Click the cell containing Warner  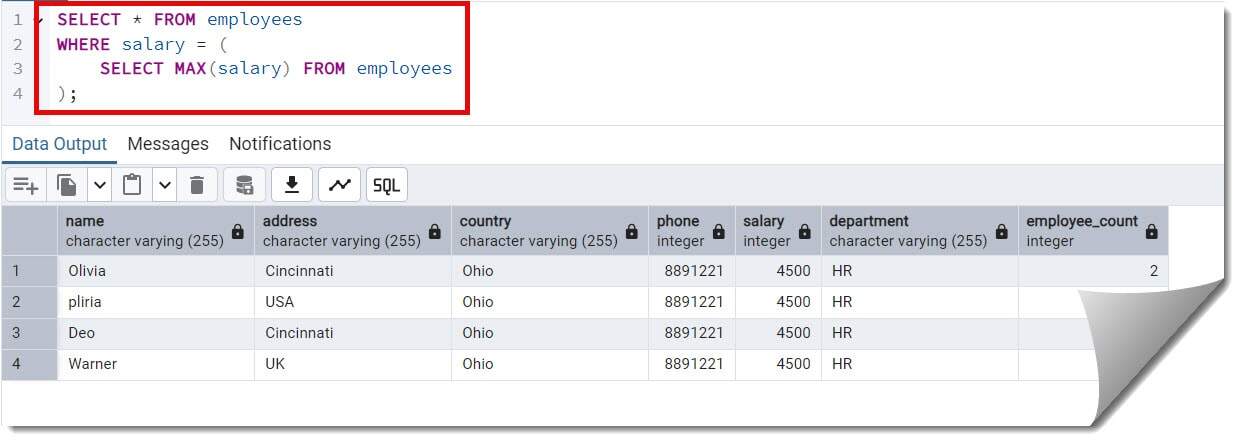point(156,364)
